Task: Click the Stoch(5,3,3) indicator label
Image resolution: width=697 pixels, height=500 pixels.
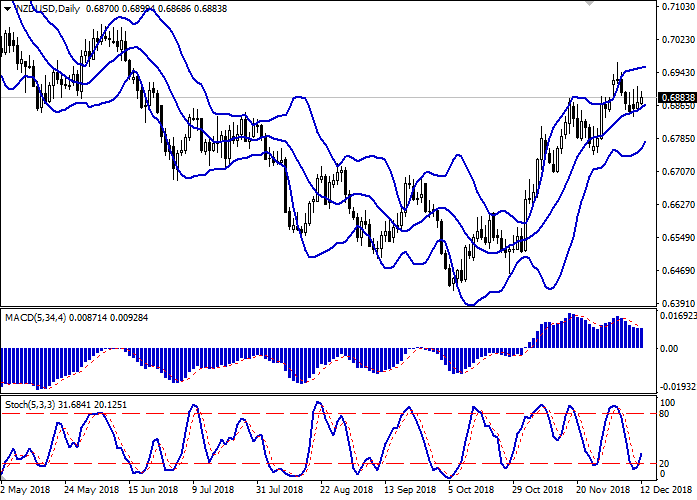Action: pos(30,405)
